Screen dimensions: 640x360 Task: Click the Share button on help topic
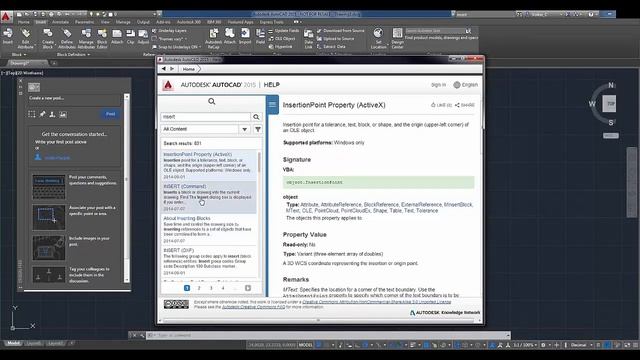coord(464,105)
